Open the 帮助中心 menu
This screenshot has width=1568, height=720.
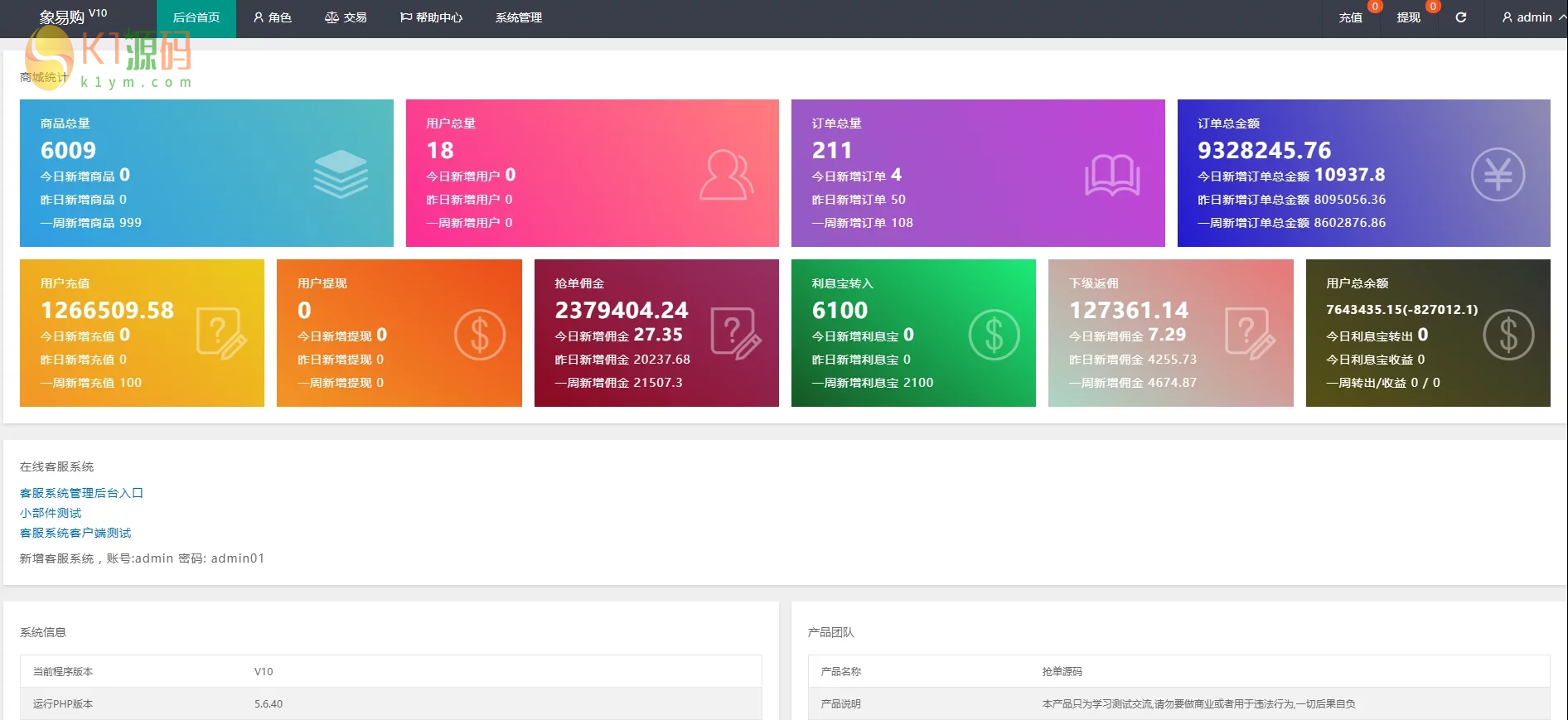[431, 17]
